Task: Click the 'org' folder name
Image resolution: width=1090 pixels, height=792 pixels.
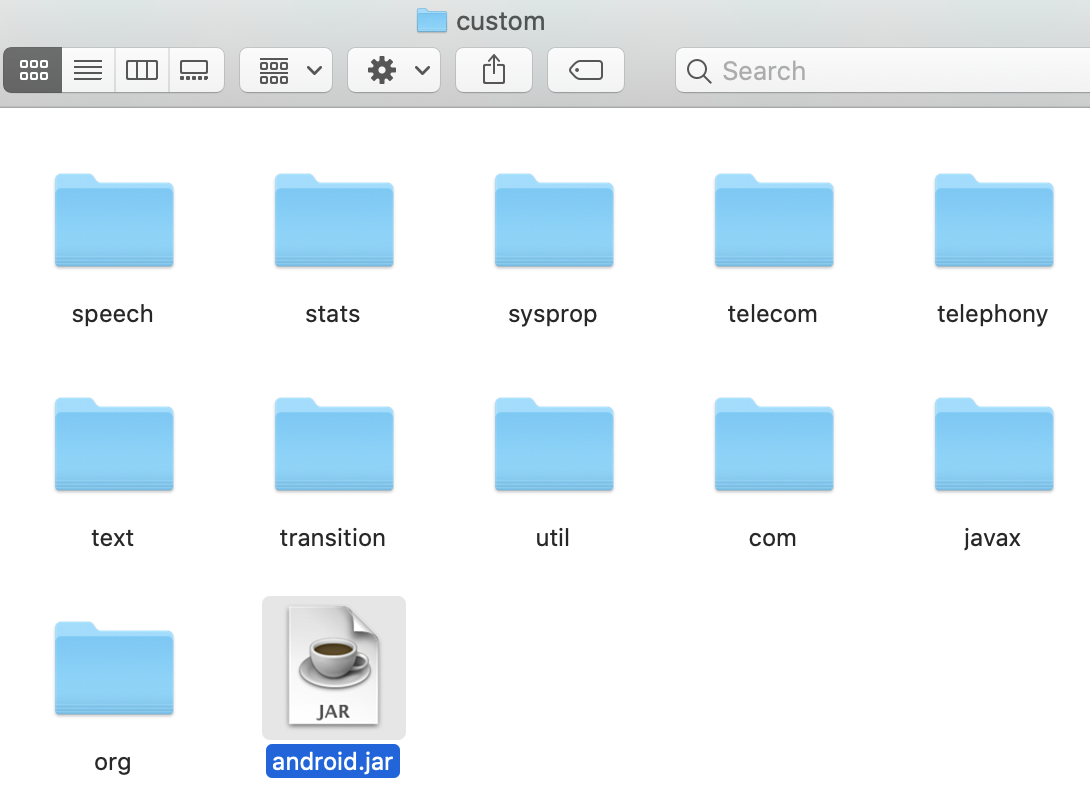Action: point(113,762)
